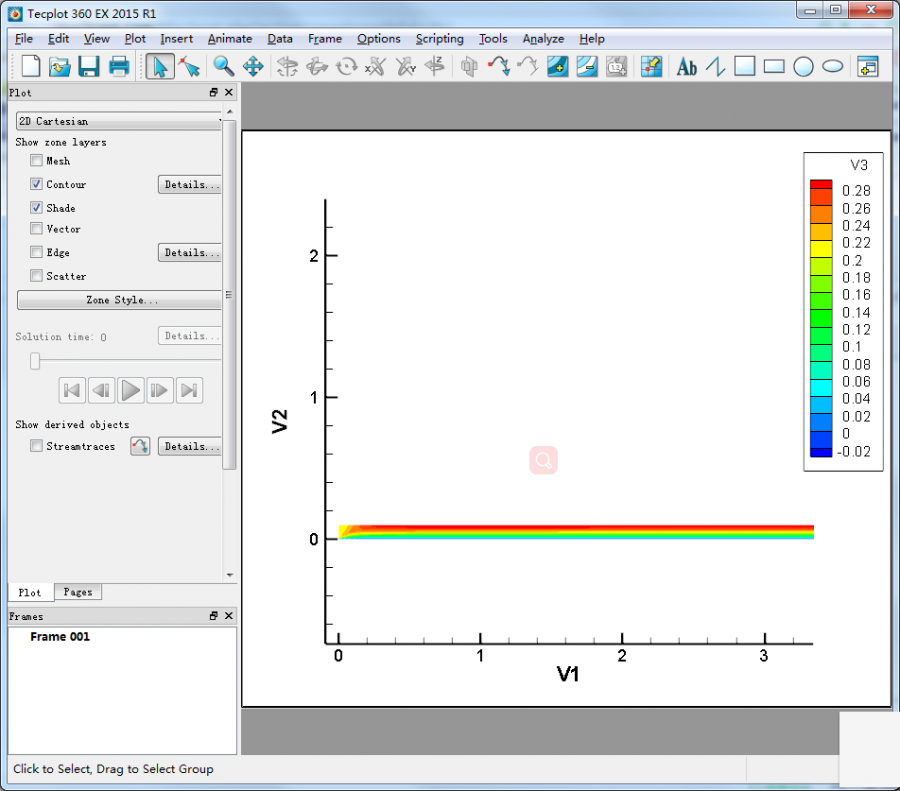This screenshot has width=900, height=791.
Task: Disable the Contour layer checkbox
Action: (37, 185)
